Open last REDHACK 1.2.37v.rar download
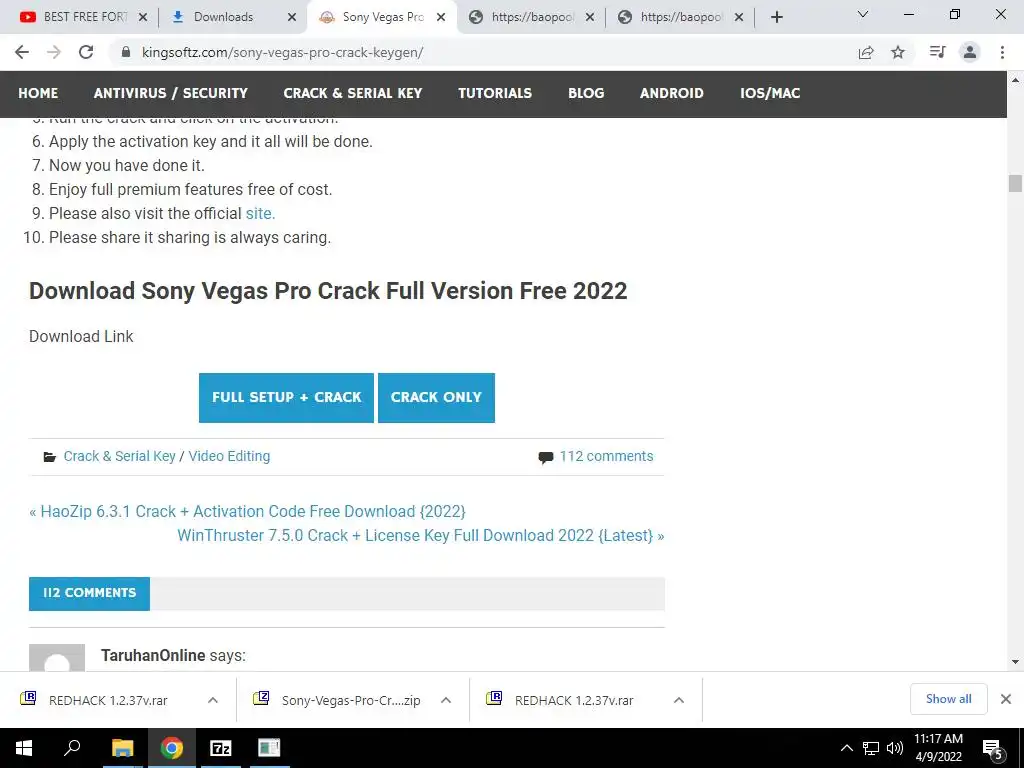This screenshot has height=768, width=1024. [574, 701]
